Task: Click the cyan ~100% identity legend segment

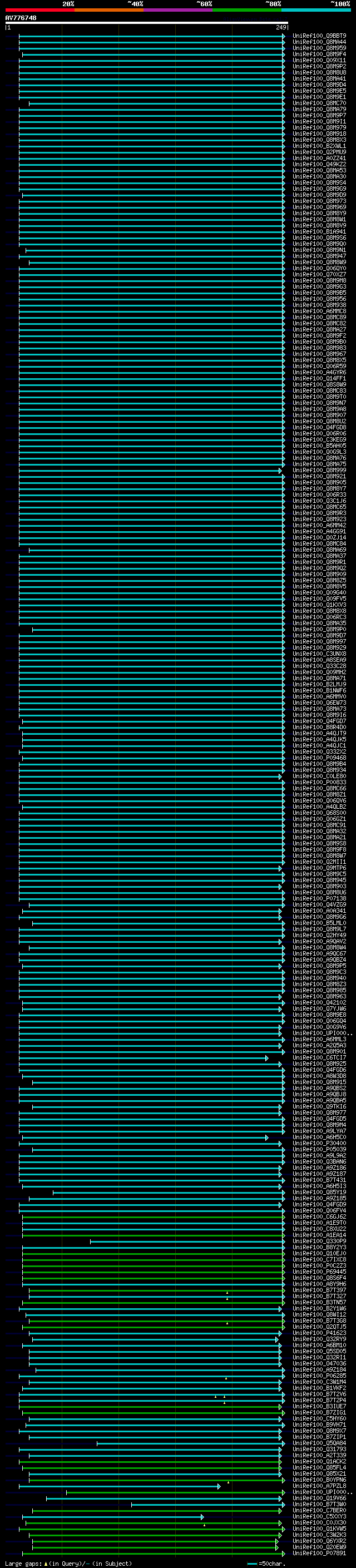Action: (316, 10)
